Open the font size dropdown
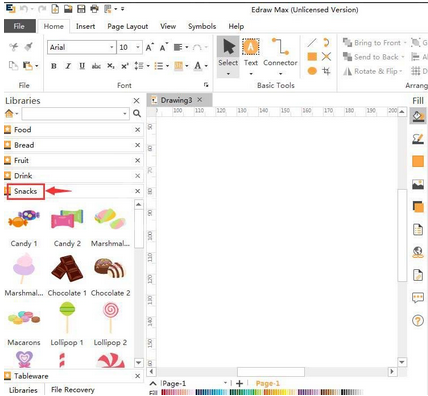 pos(138,47)
